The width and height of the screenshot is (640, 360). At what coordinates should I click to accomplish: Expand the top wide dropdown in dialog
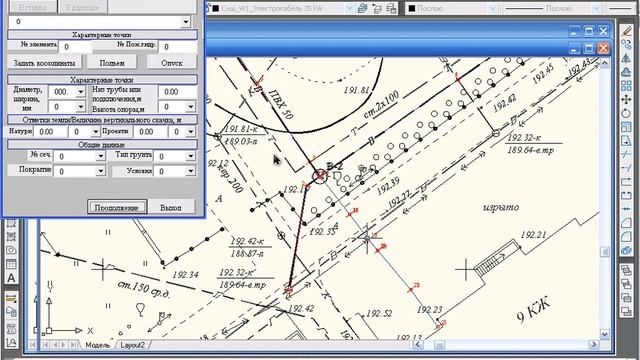[186, 22]
